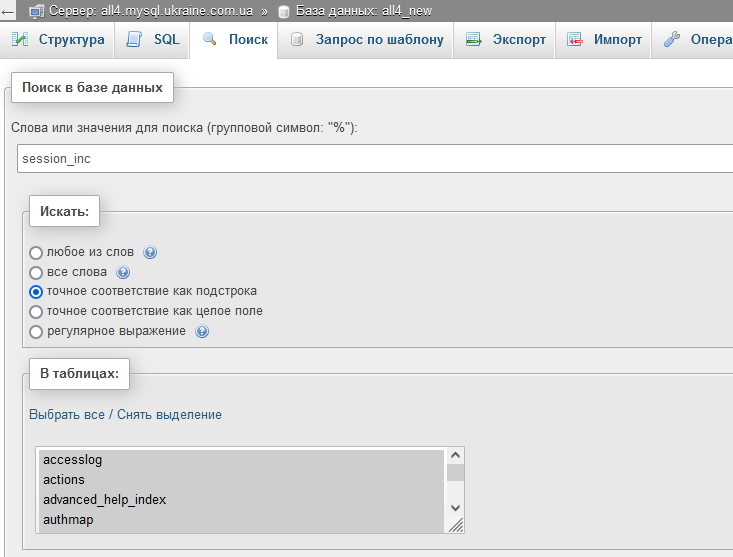Click the Поиск magnifier icon
The image size is (733, 557).
coord(209,39)
